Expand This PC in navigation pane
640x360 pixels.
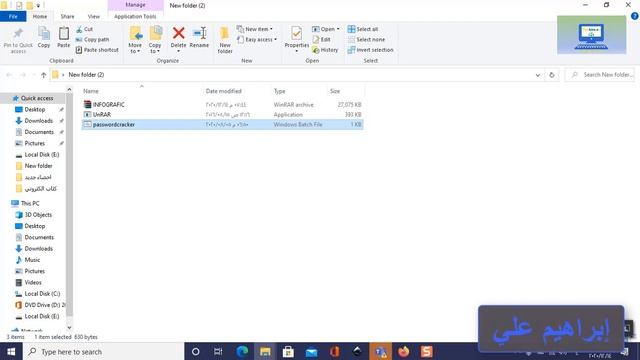[30, 203]
